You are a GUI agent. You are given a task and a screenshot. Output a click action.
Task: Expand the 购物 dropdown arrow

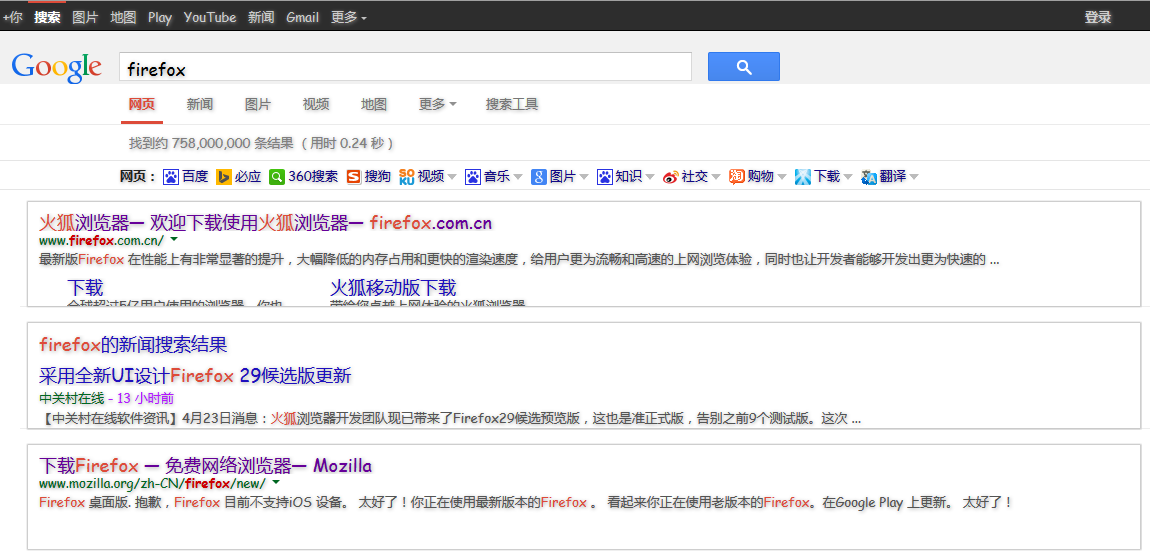pos(782,177)
